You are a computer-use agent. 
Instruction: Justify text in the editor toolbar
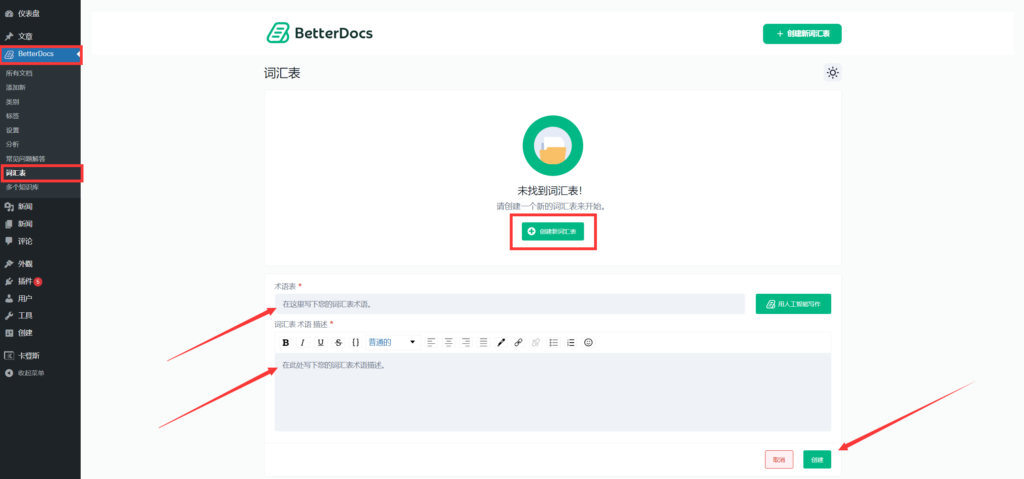483,342
